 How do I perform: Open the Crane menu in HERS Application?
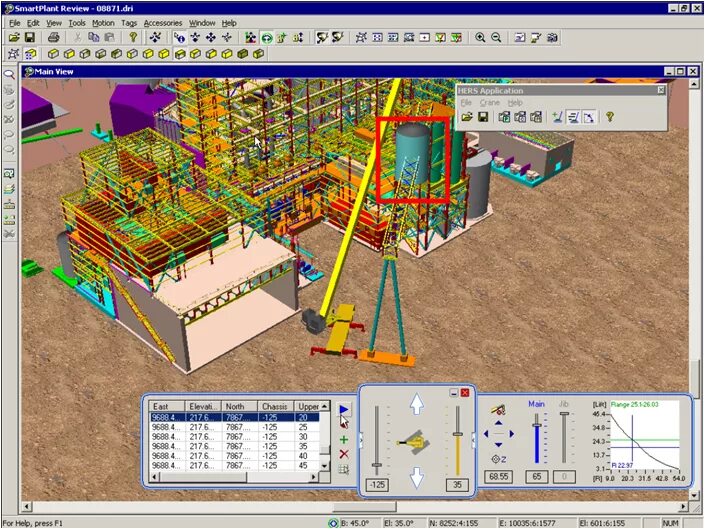click(490, 103)
